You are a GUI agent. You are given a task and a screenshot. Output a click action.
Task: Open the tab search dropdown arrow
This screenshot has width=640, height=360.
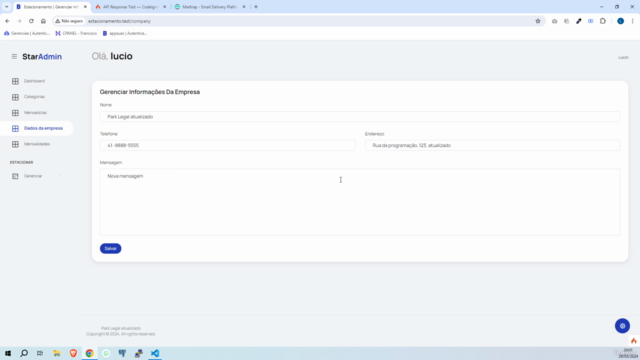tap(7, 7)
